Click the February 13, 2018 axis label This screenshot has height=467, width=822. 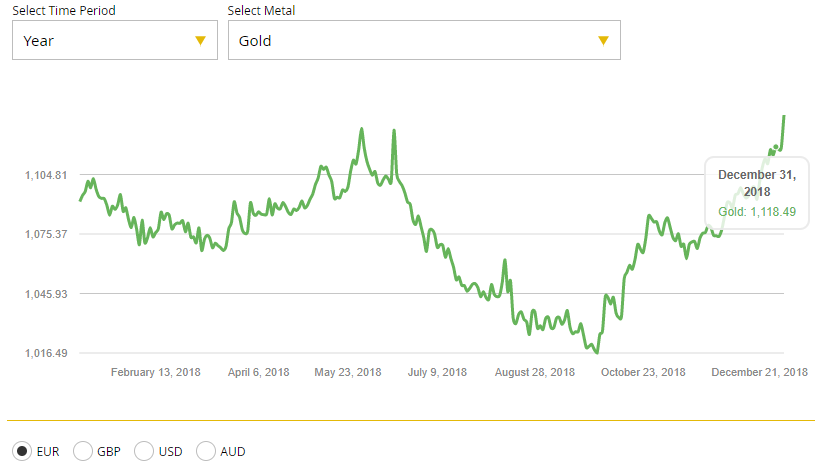[x=156, y=372]
